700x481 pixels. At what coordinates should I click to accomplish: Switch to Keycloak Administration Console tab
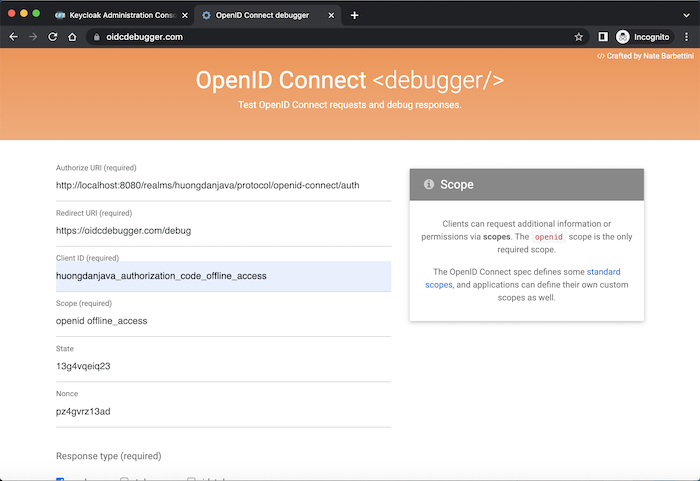[x=121, y=15]
